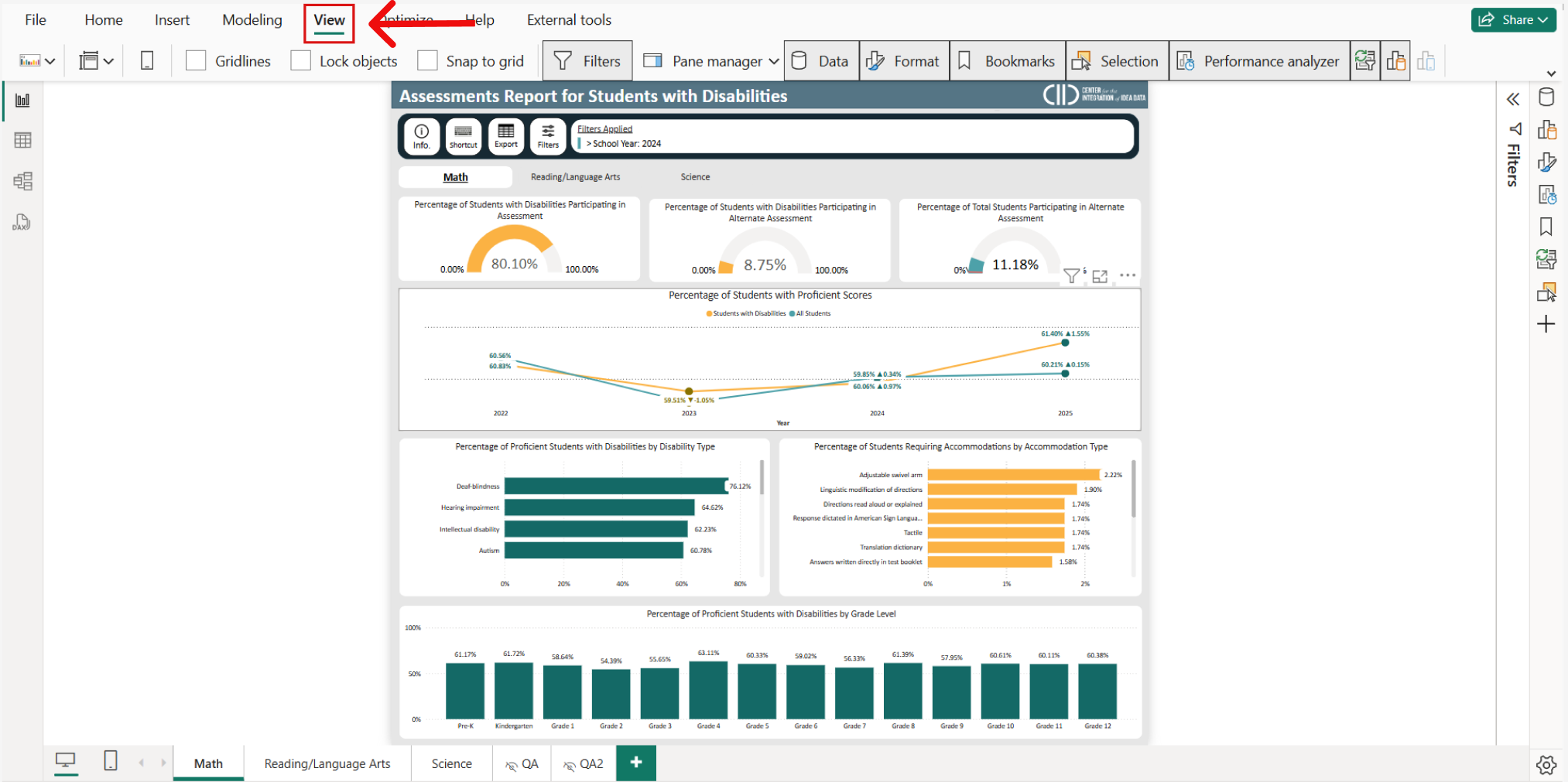Turn on Snap to grid checkbox
Viewport: 1568px width, 782px height.
[427, 61]
